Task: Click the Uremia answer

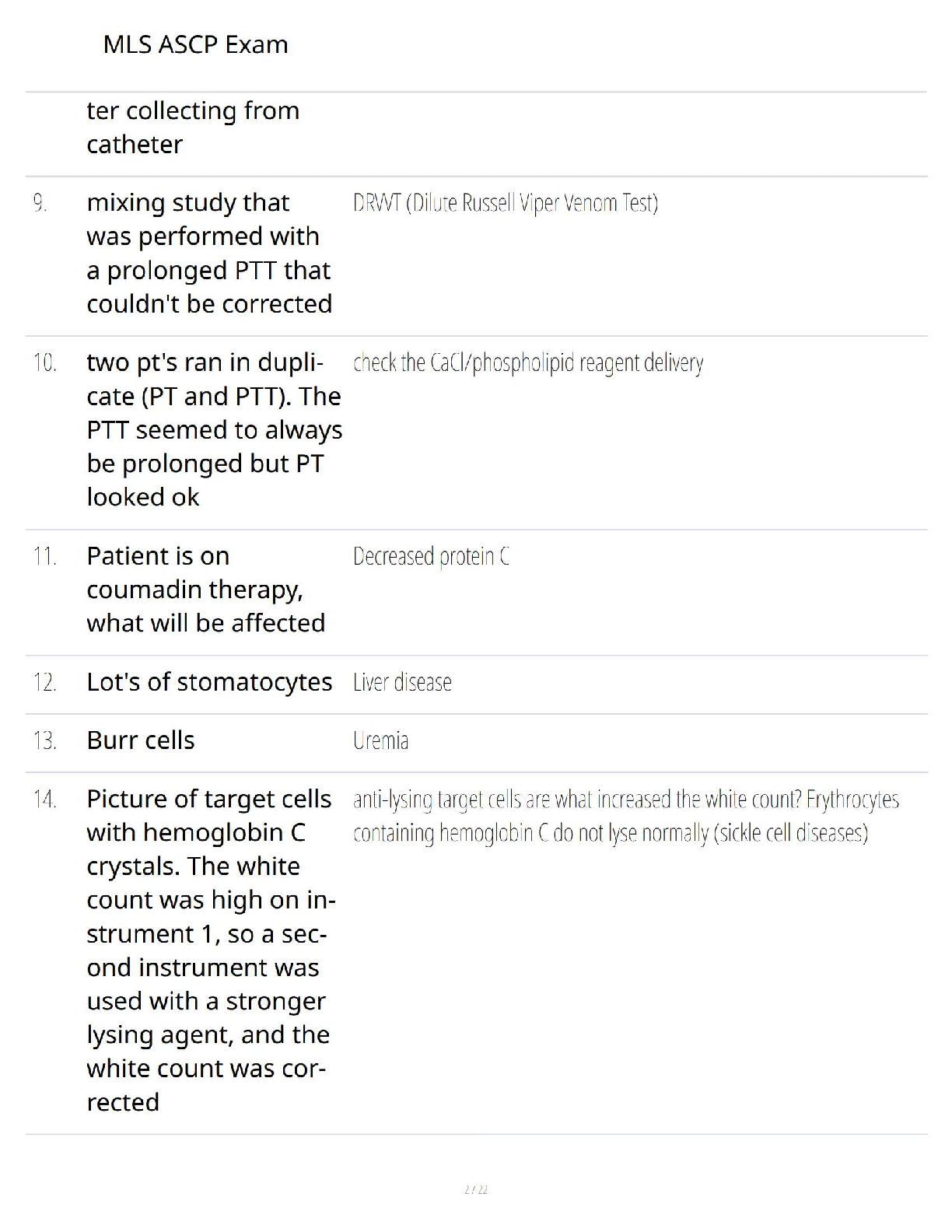Action: click(380, 740)
